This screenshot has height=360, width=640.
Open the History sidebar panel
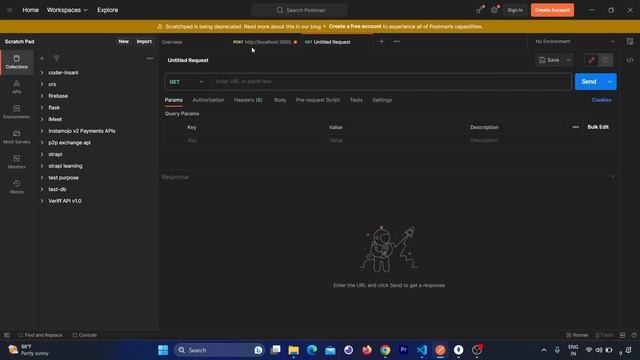click(17, 187)
